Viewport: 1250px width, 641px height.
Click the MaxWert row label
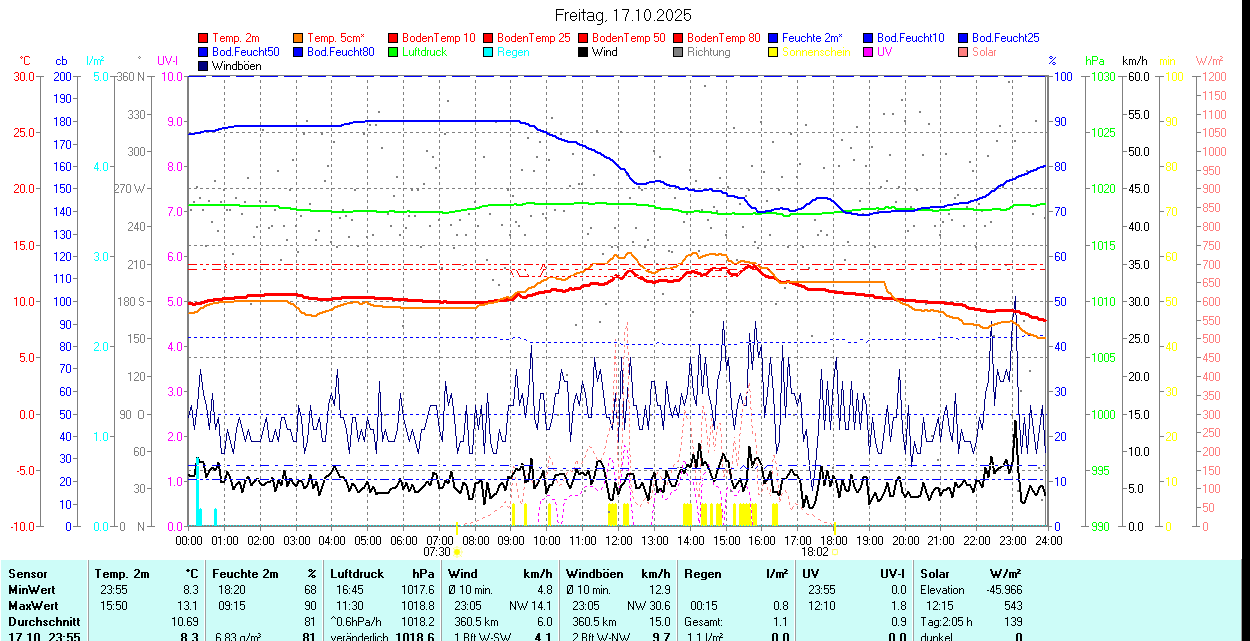click(34, 606)
